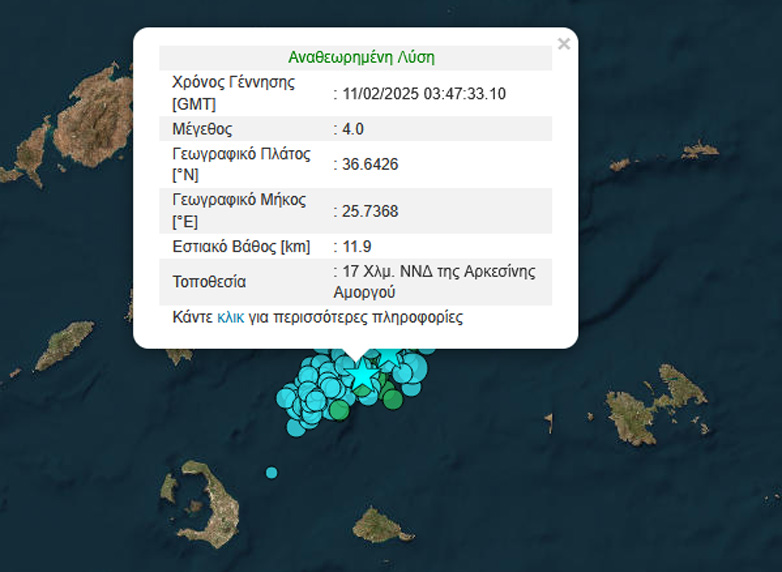This screenshot has height=572, width=782.
Task: Click the latitude value 36.6426
Action: coord(370,164)
